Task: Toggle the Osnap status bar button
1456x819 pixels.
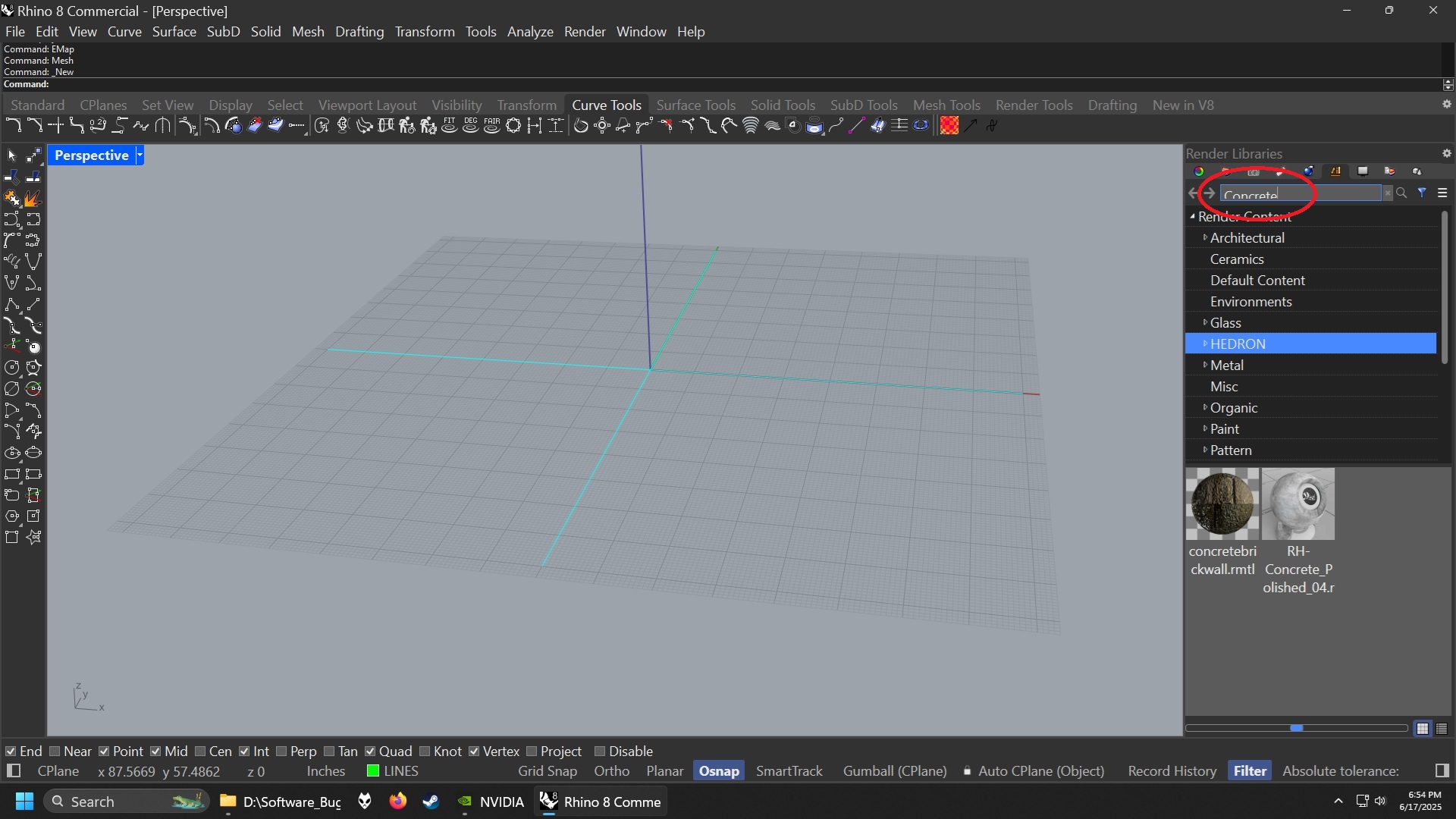Action: pyautogui.click(x=719, y=771)
